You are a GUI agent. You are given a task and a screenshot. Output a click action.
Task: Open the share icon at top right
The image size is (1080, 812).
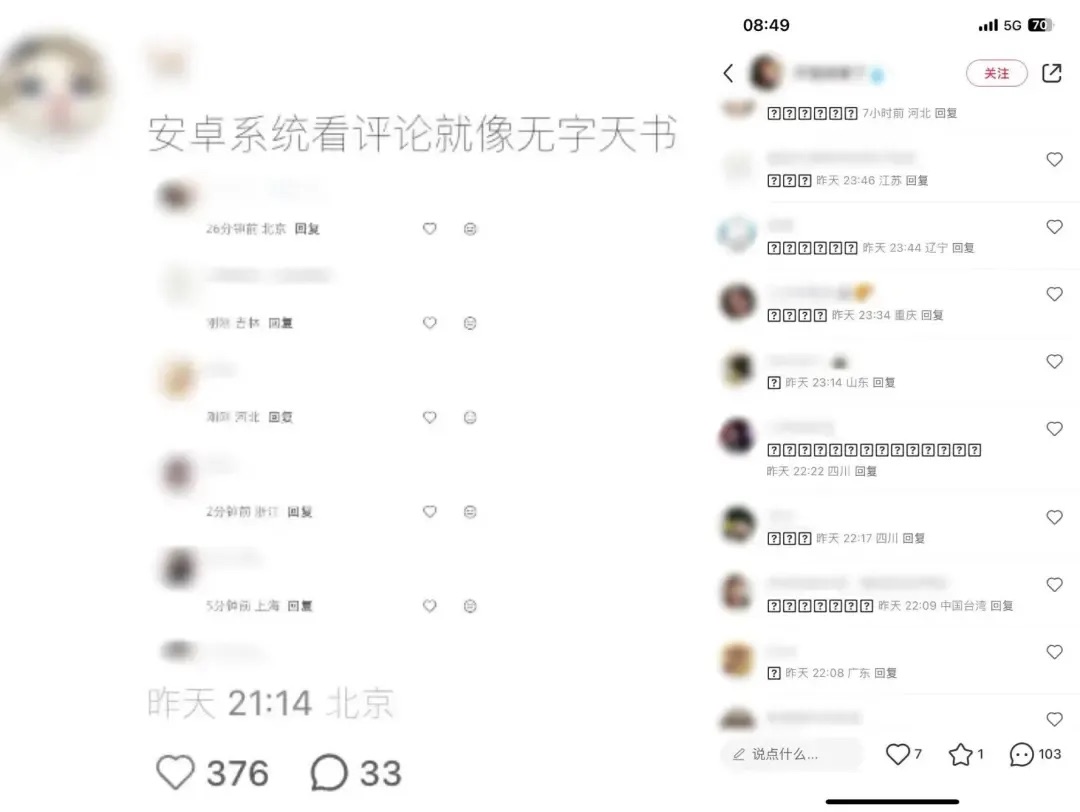click(x=1052, y=73)
